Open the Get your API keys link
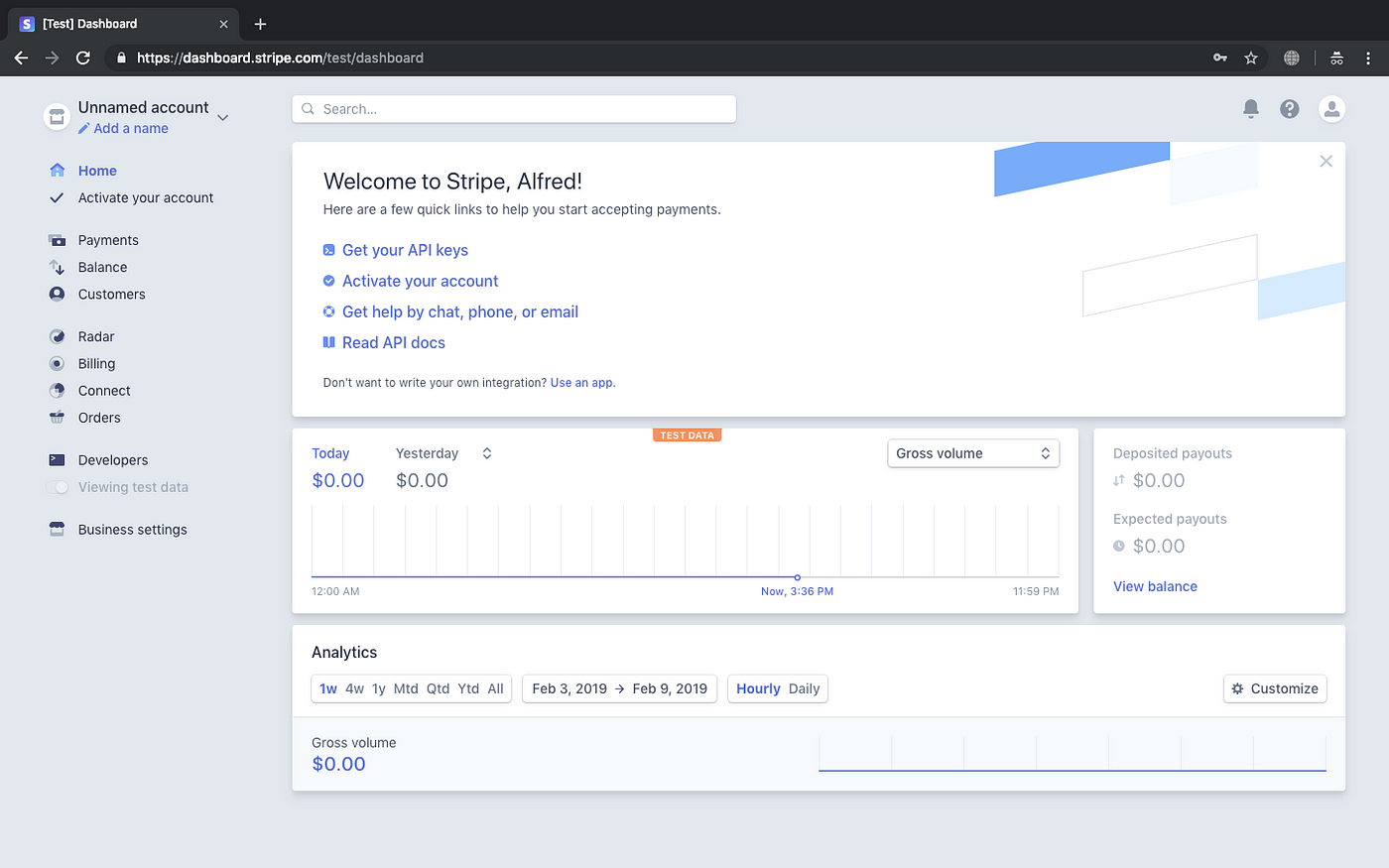1389x868 pixels. pyautogui.click(x=405, y=250)
